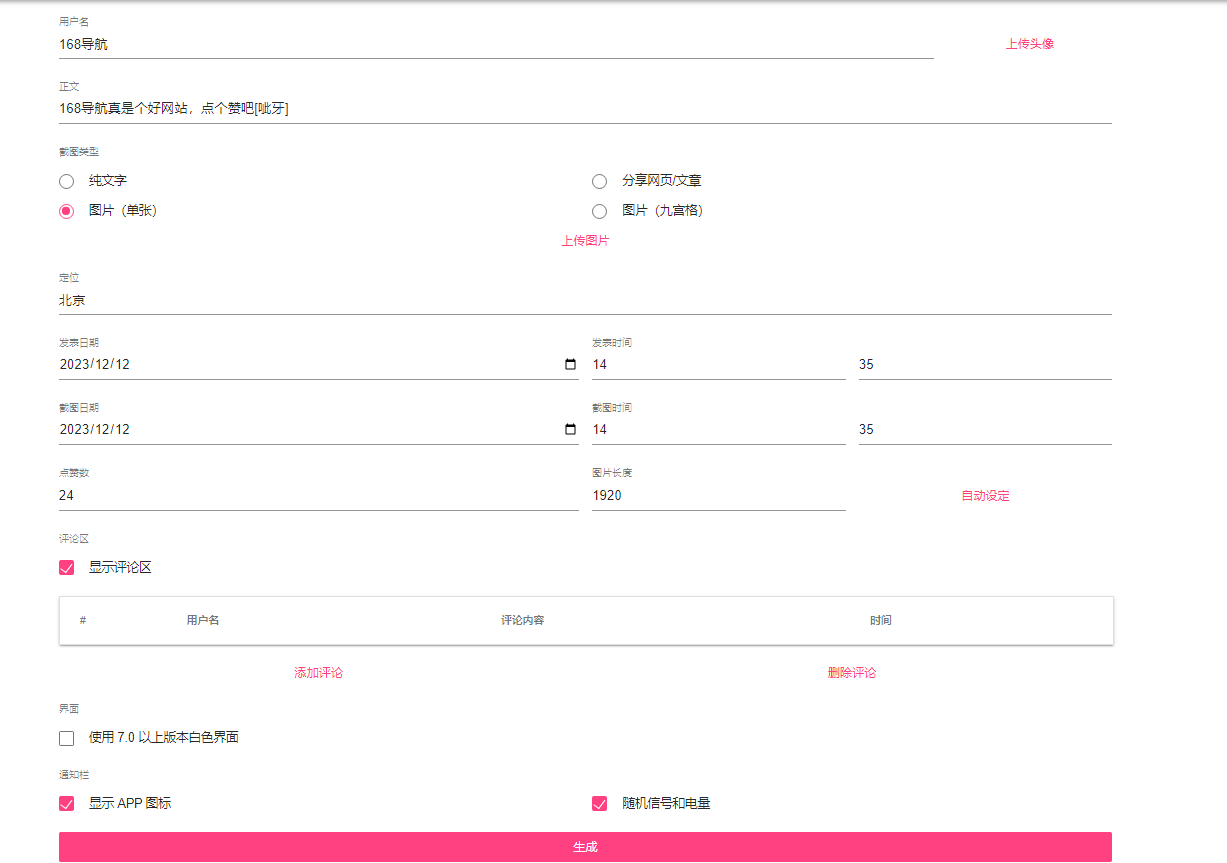Toggle the 显示 APP 图标 checkbox
Image resolution: width=1227 pixels, height=863 pixels.
pos(67,804)
